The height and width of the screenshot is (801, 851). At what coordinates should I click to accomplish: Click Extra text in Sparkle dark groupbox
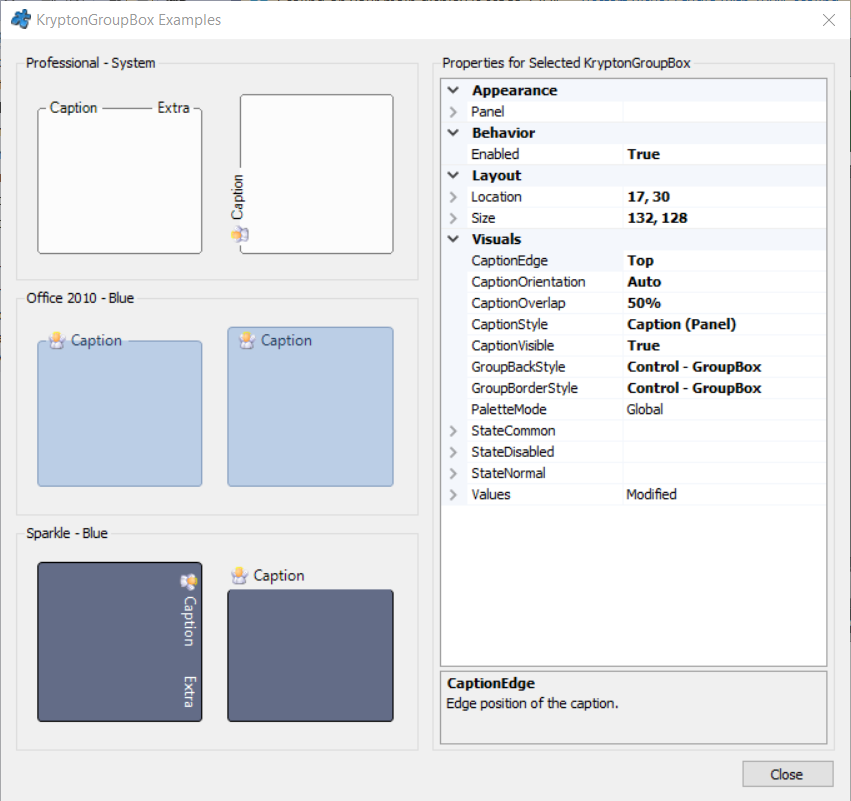(188, 692)
